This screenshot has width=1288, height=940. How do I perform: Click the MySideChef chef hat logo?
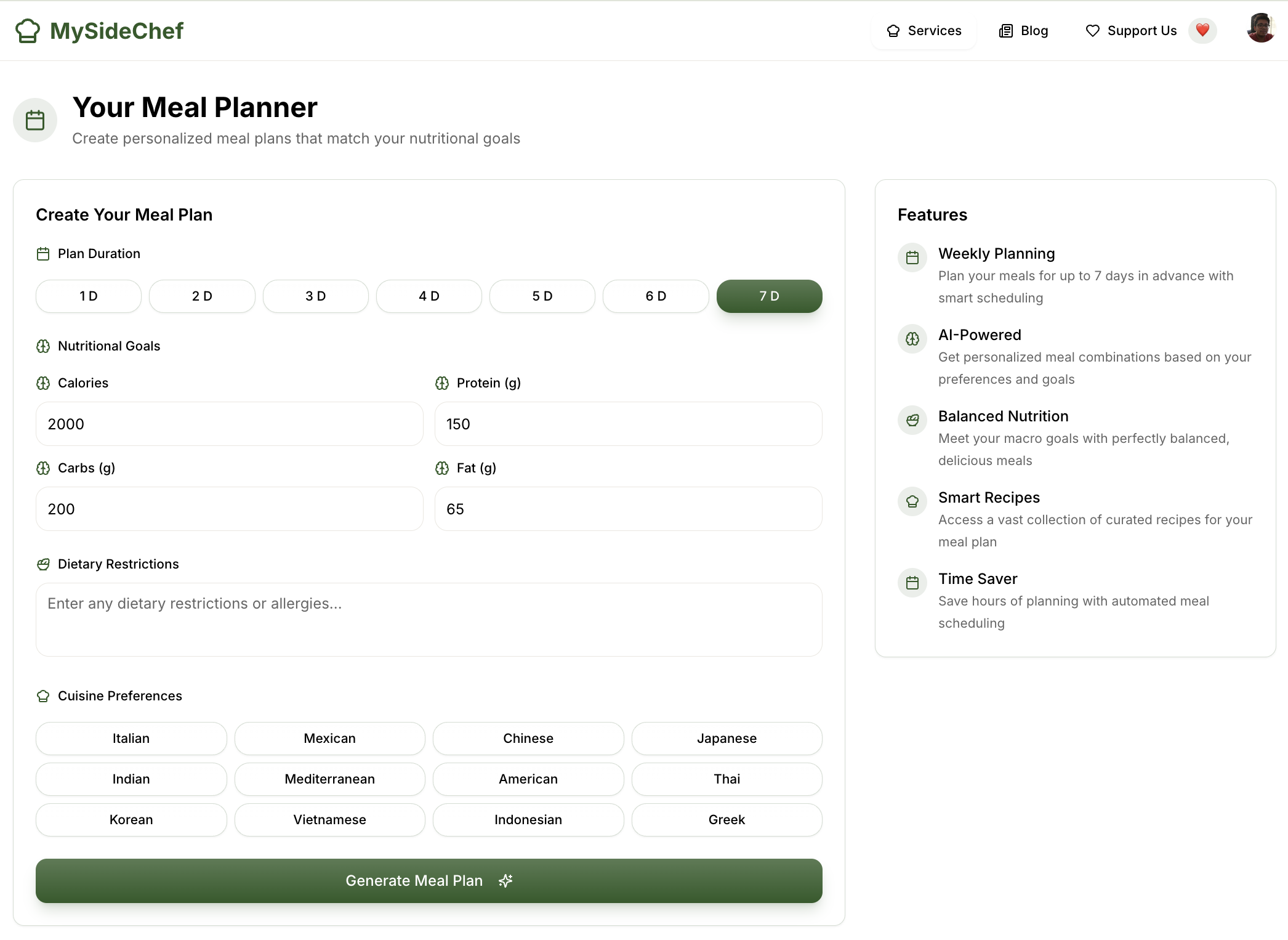[28, 31]
